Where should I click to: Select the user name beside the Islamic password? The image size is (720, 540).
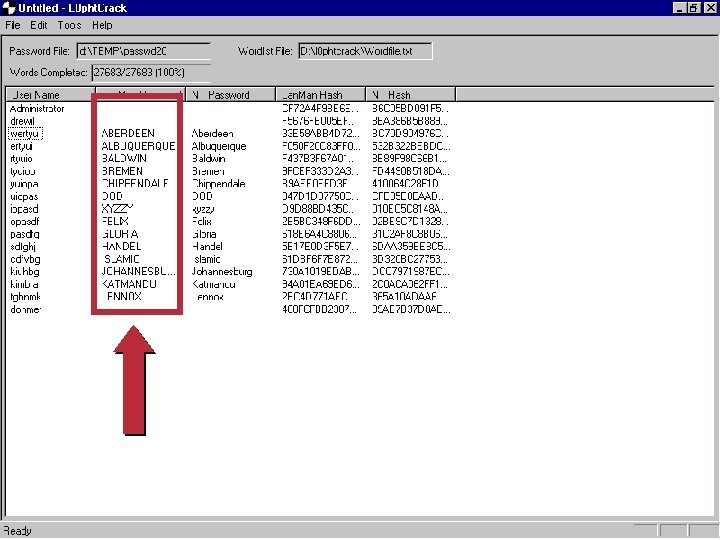(25, 259)
